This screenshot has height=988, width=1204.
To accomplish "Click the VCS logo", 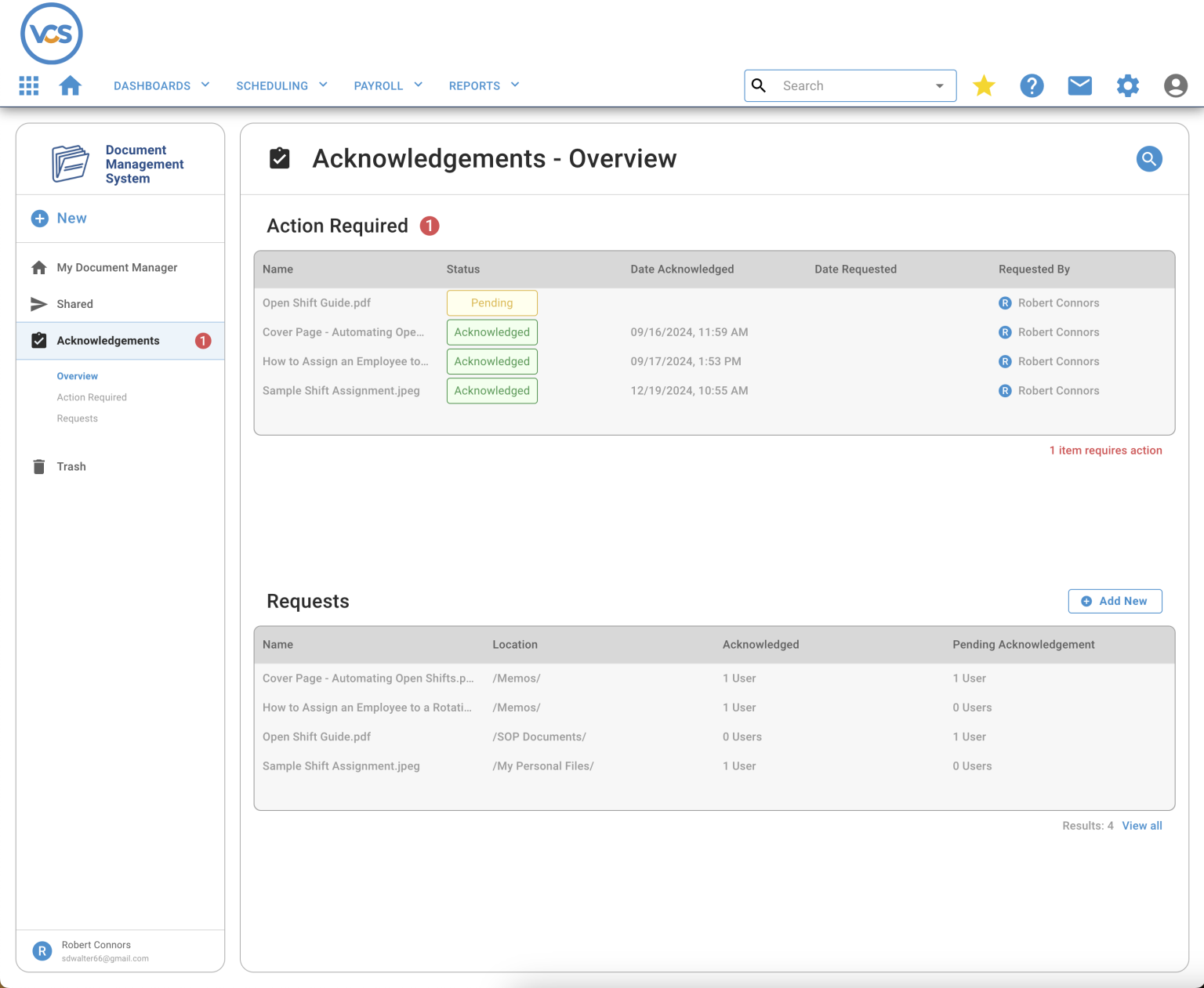I will coord(51,33).
